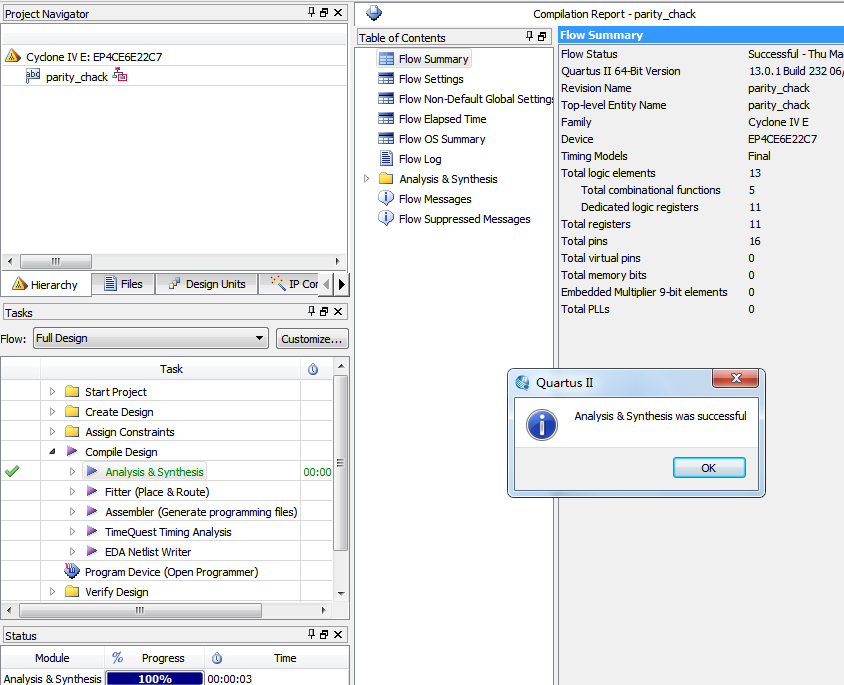Close the Quartus II dialog
This screenshot has width=844, height=685.
[x=736, y=378]
